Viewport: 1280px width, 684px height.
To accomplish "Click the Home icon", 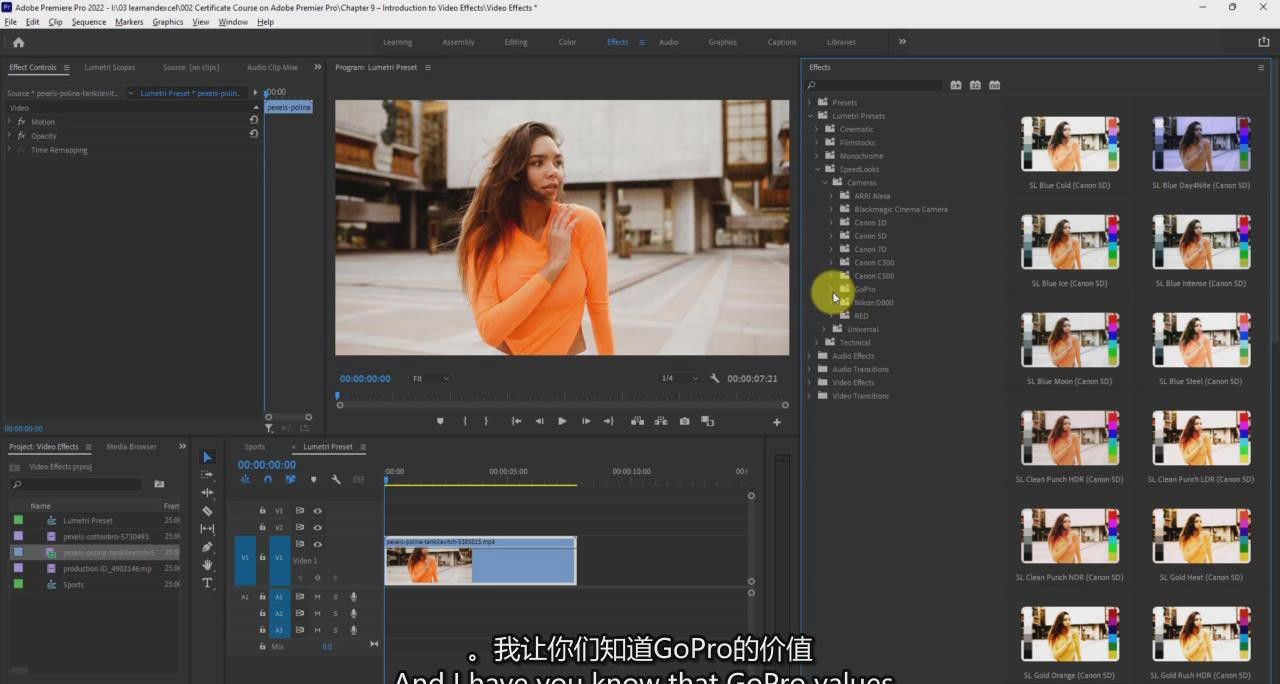I will pyautogui.click(x=18, y=42).
